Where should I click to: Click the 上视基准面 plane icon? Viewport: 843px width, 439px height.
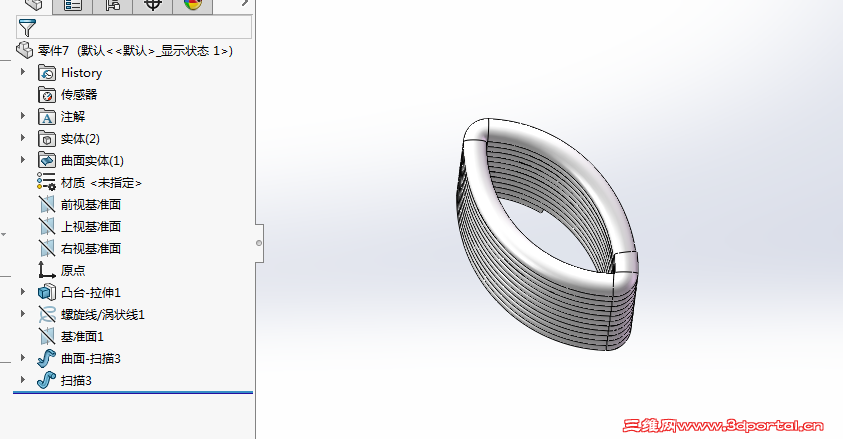coord(47,226)
